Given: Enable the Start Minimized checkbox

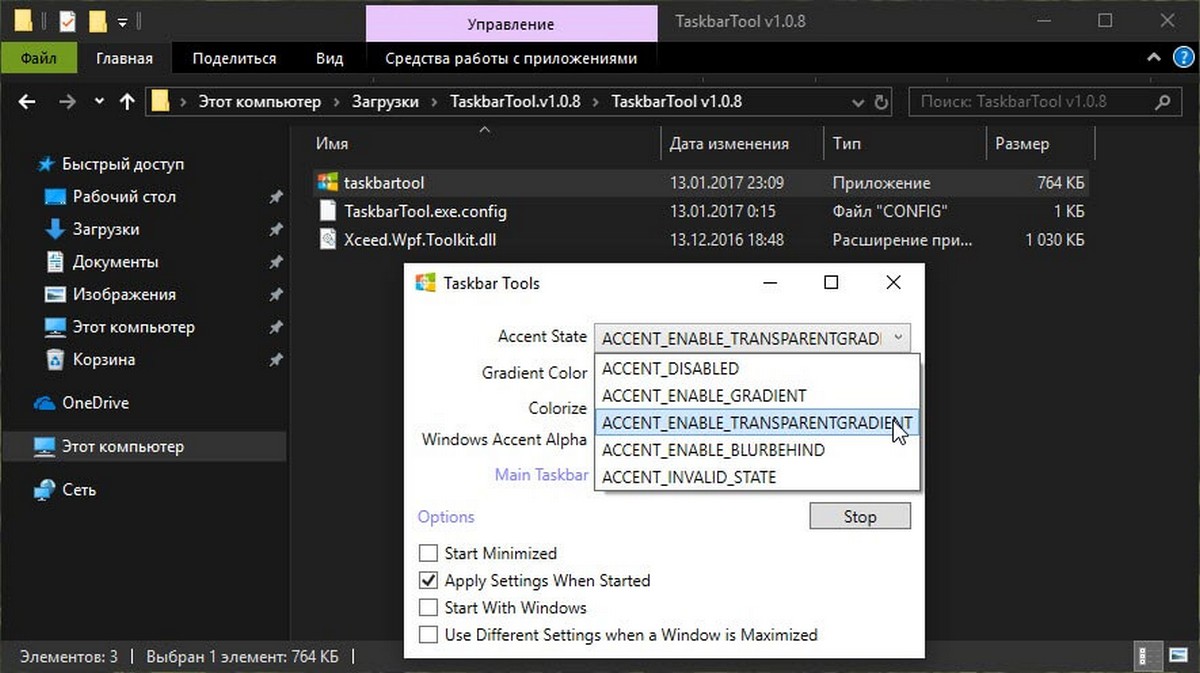Looking at the screenshot, I should click(428, 553).
